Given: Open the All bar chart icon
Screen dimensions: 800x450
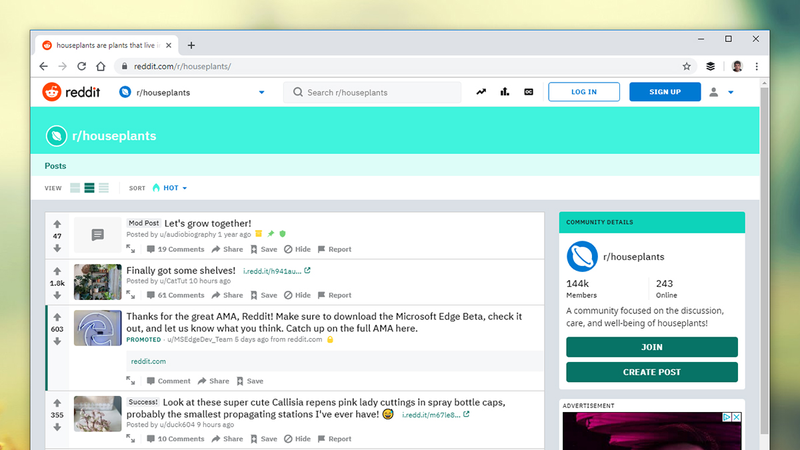Looking at the screenshot, I should [505, 92].
